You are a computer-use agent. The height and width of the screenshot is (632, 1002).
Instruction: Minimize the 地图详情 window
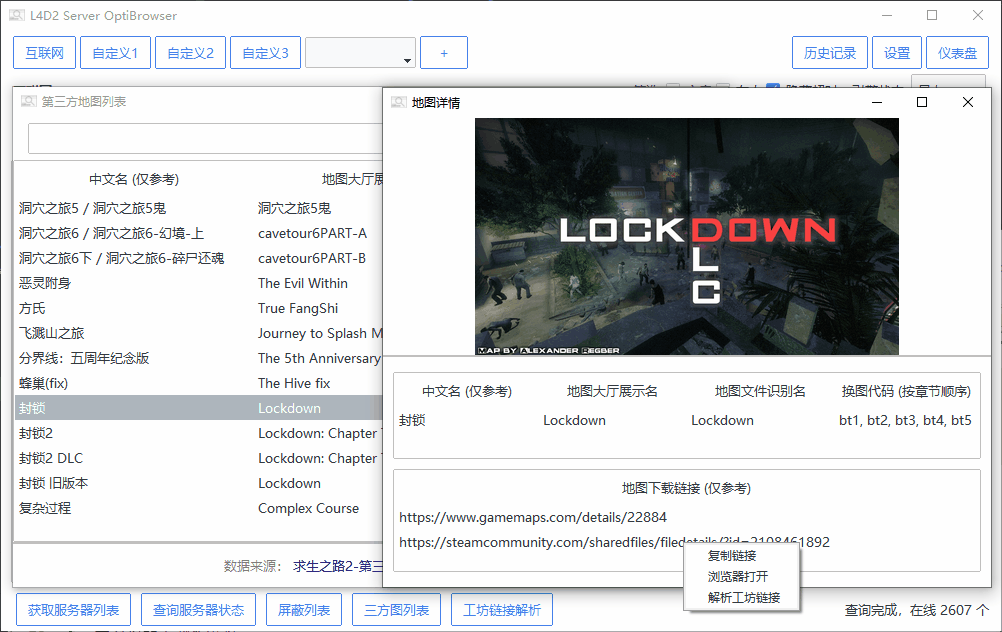[x=877, y=102]
